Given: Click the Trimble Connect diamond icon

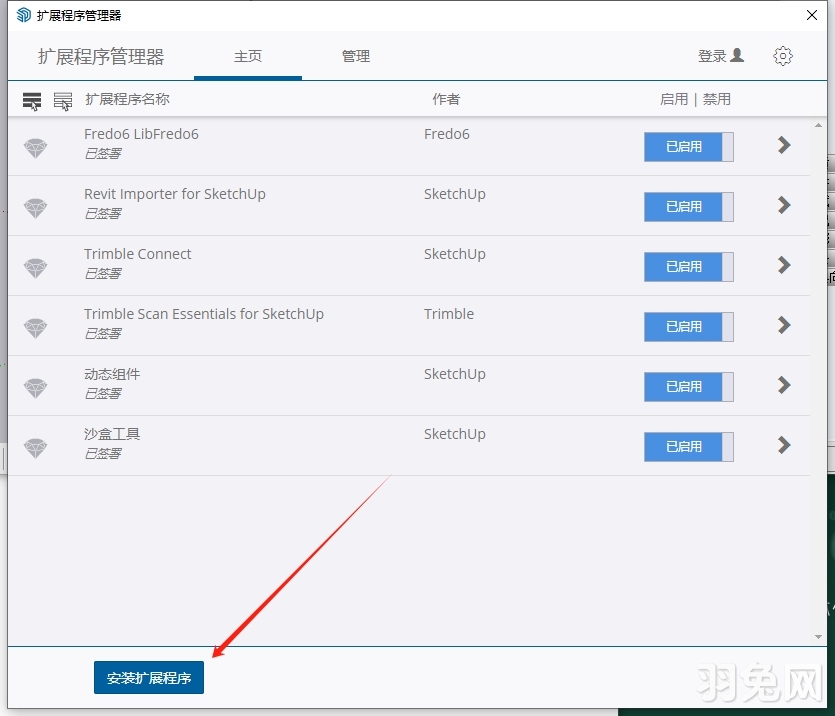Looking at the screenshot, I should tap(36, 266).
